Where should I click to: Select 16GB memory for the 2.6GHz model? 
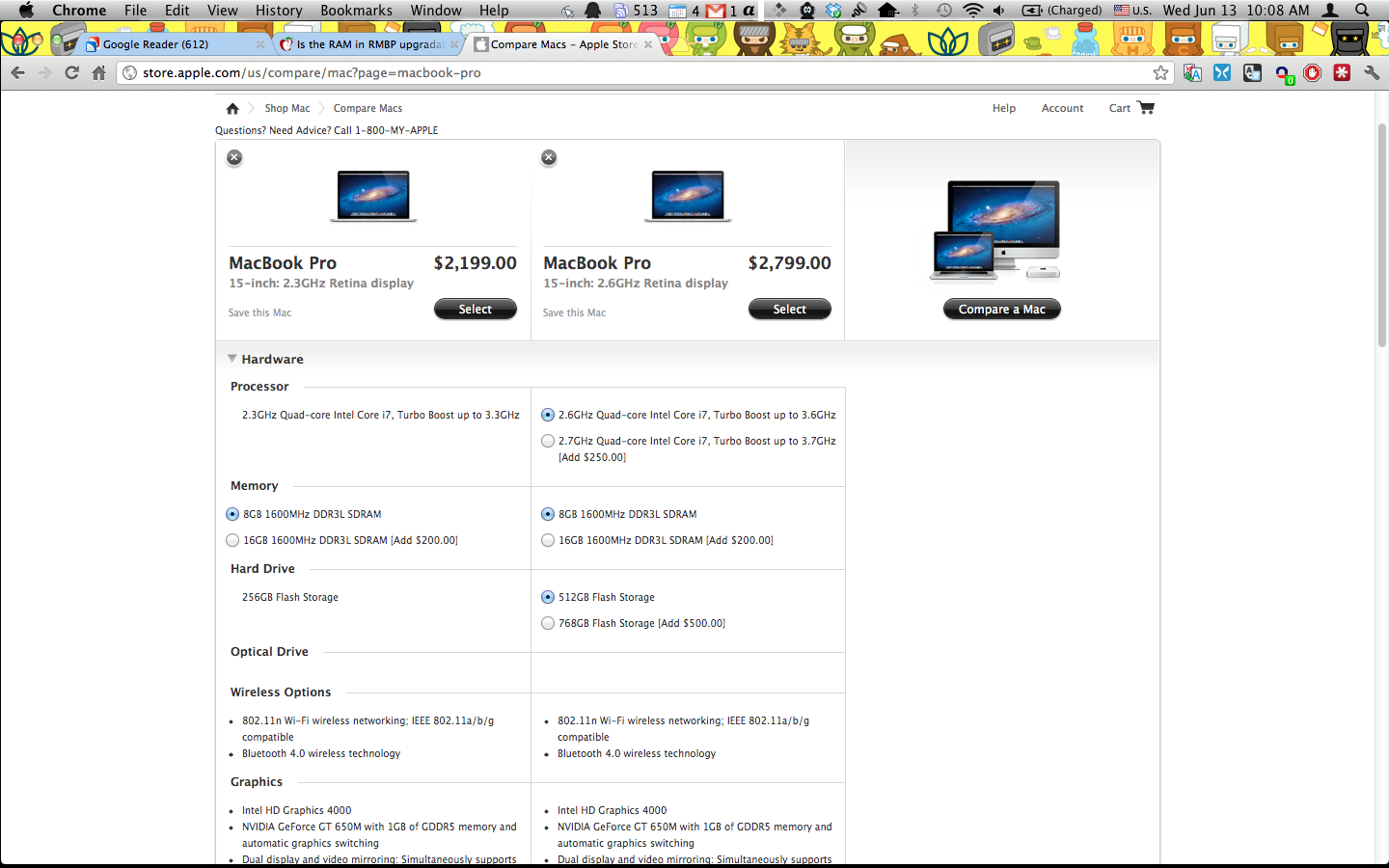548,540
